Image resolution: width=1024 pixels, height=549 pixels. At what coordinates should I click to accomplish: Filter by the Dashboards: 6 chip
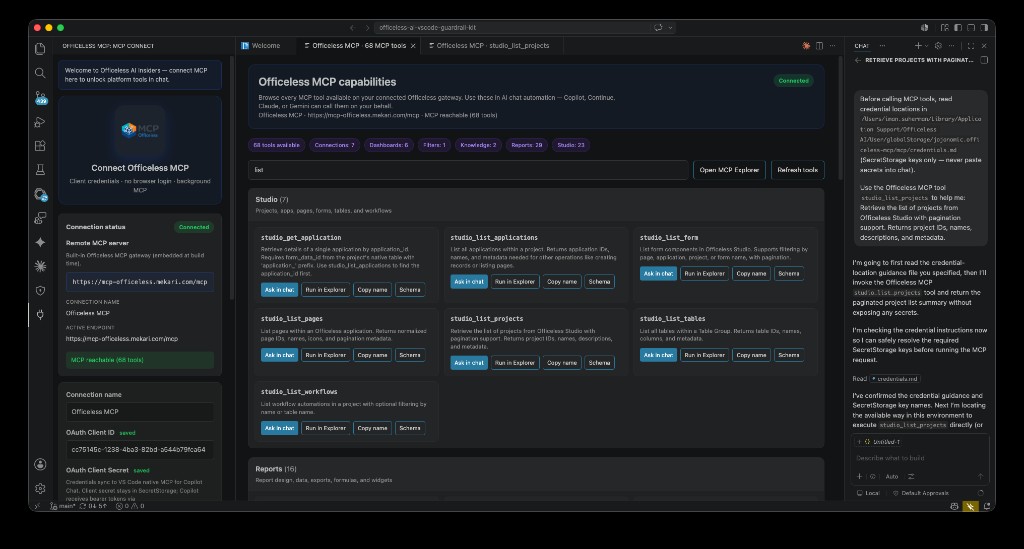[x=389, y=145]
